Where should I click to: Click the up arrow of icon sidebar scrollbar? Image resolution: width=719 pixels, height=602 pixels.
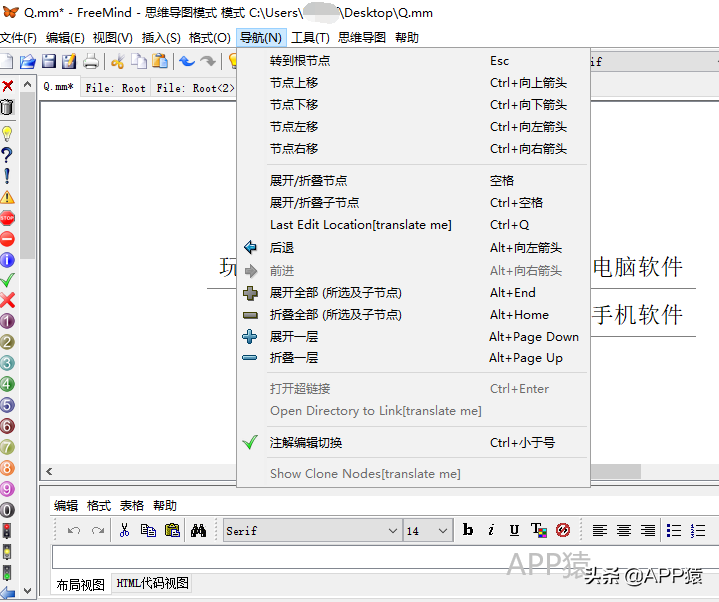(28, 84)
